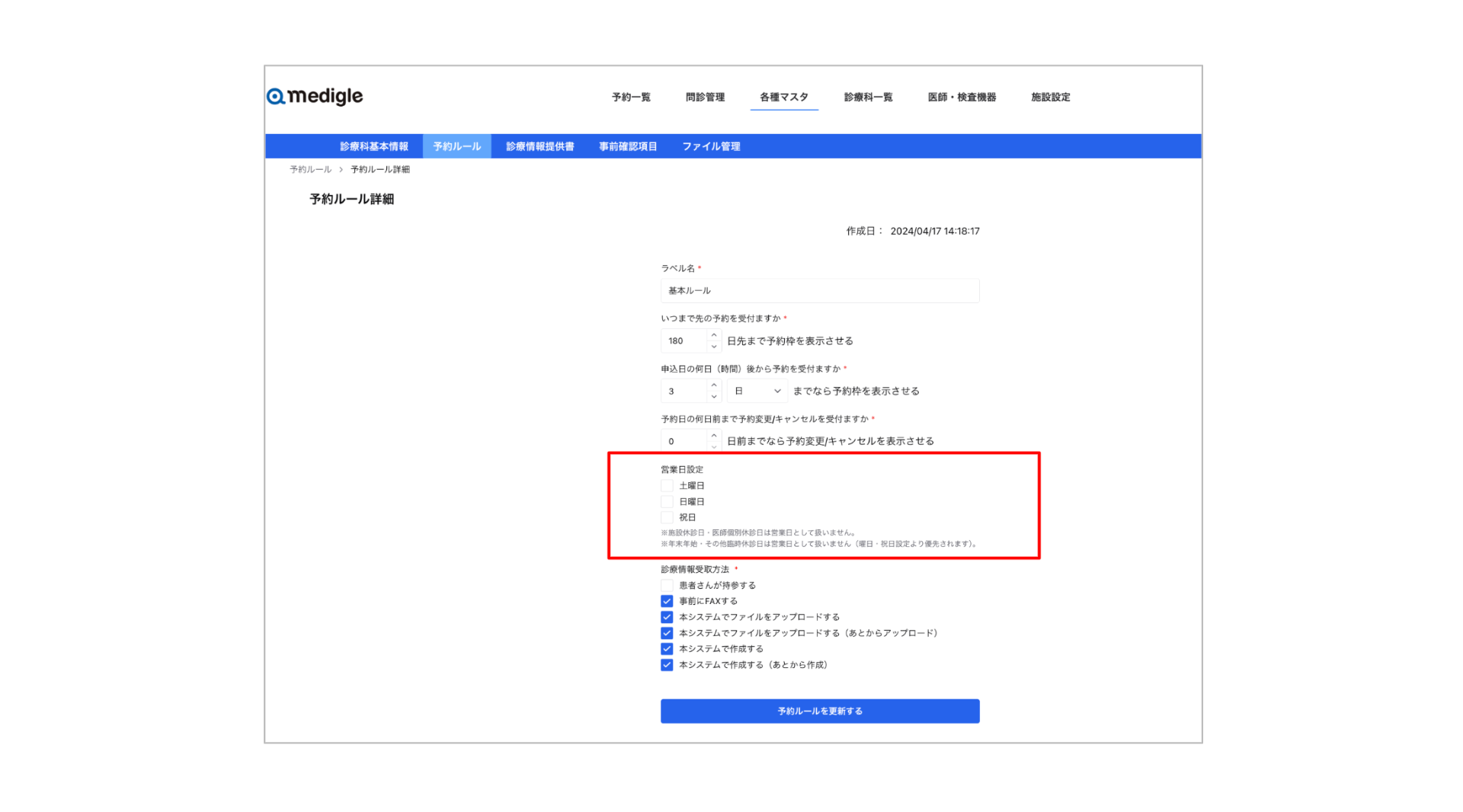Uncheck 本システムで作成する（あとから作成） option
1463x812 pixels.
click(x=667, y=665)
